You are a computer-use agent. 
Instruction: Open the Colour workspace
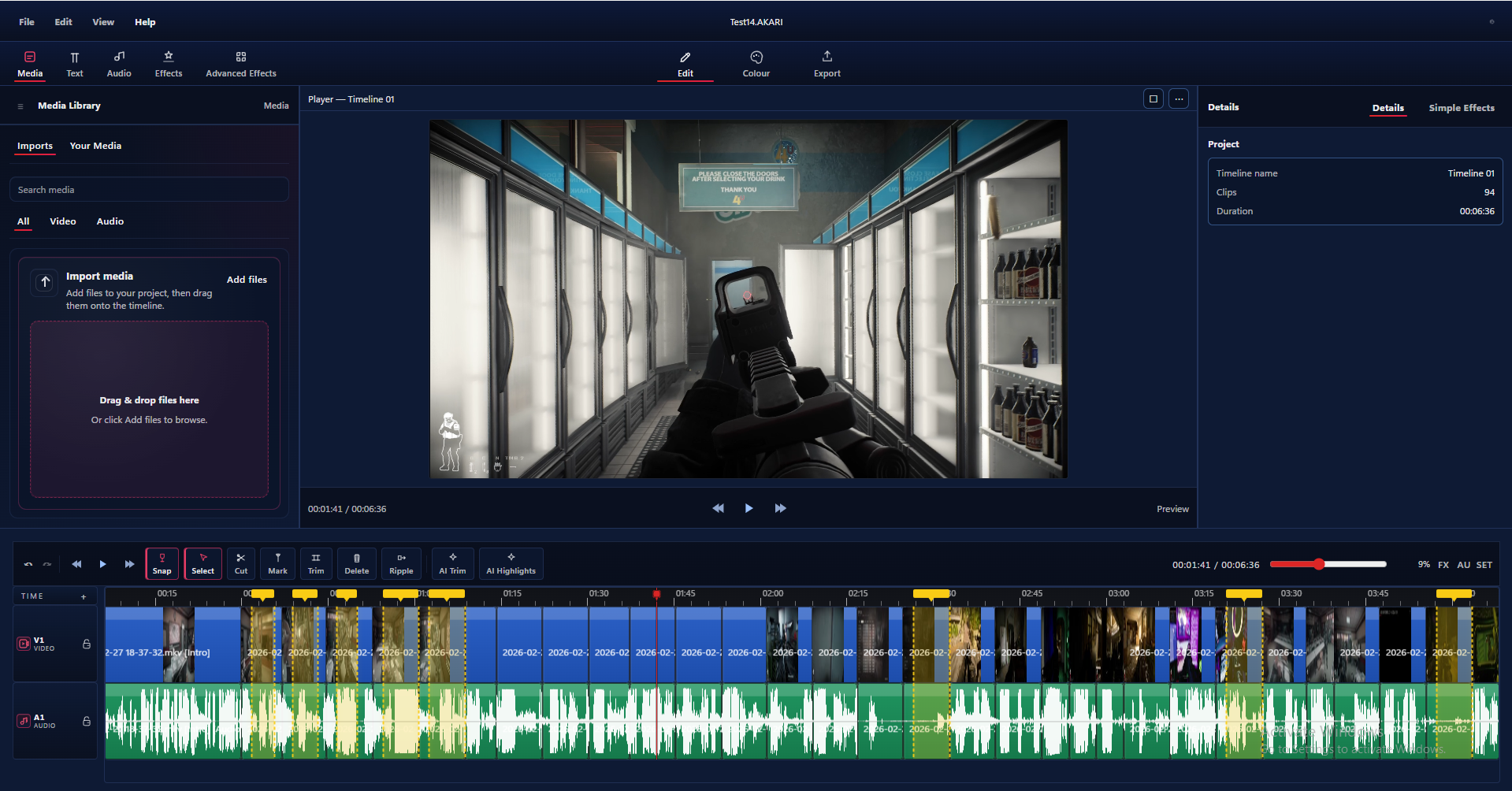[x=756, y=63]
